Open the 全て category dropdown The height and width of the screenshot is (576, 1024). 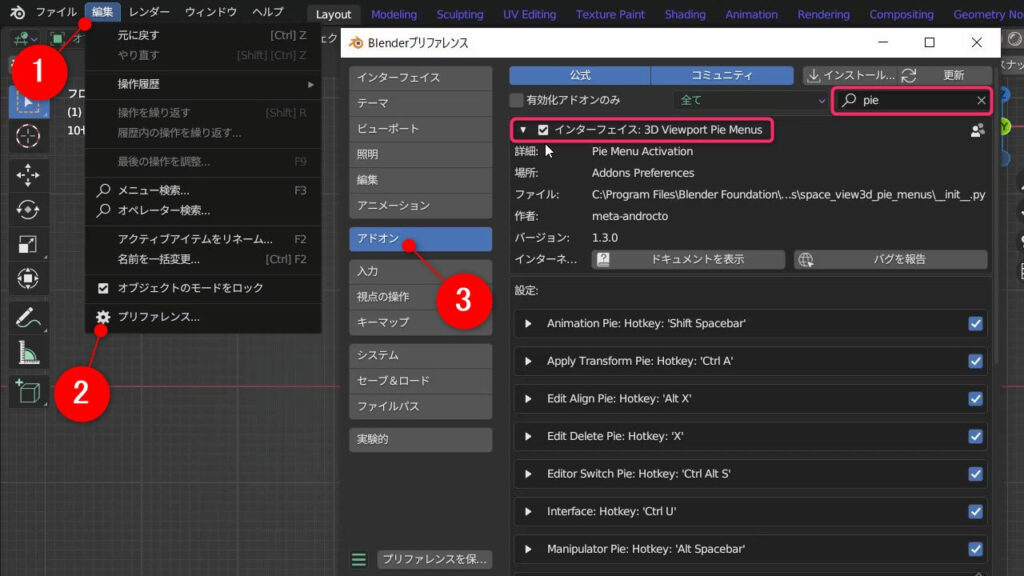click(751, 100)
